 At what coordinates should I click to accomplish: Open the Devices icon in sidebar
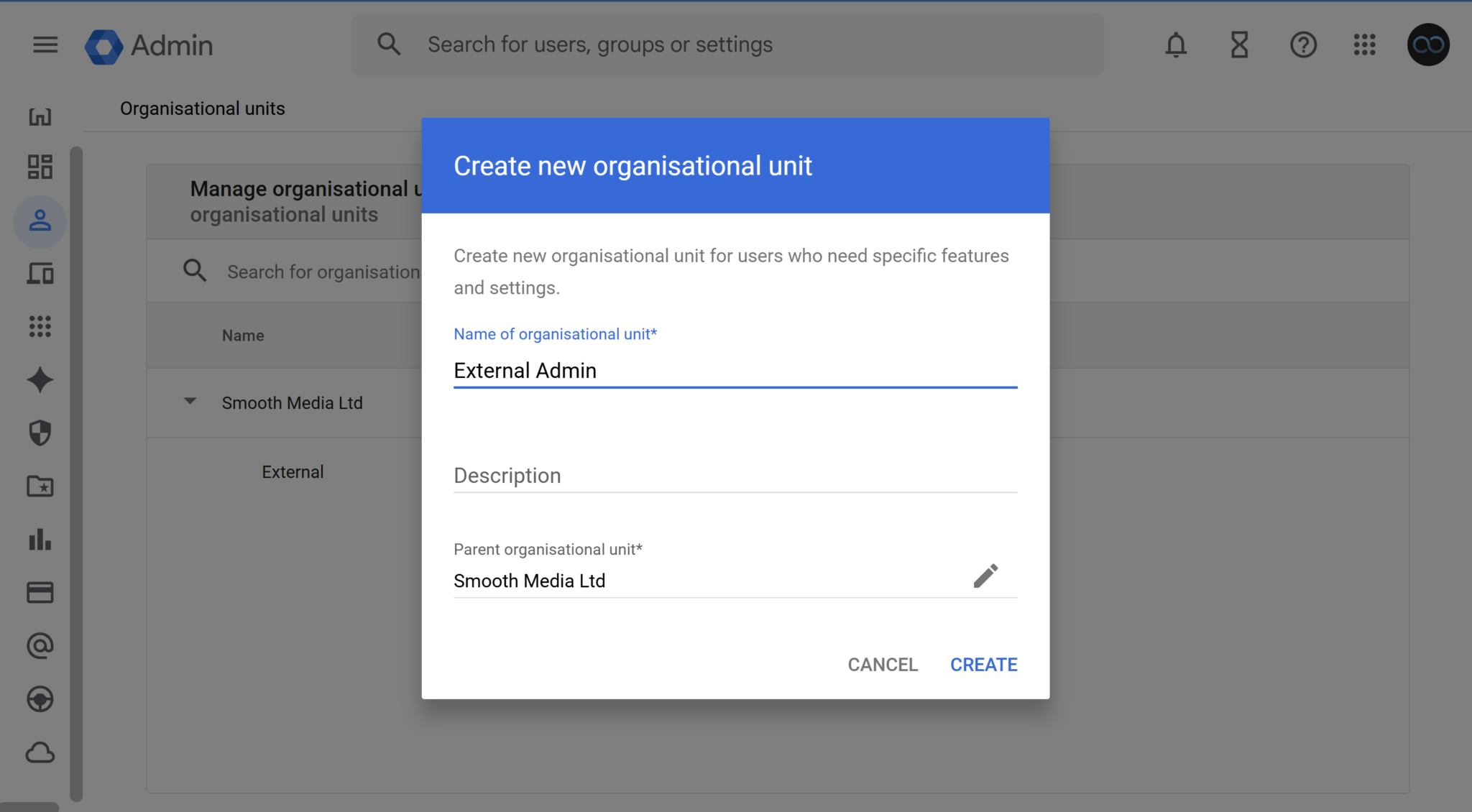[x=40, y=274]
